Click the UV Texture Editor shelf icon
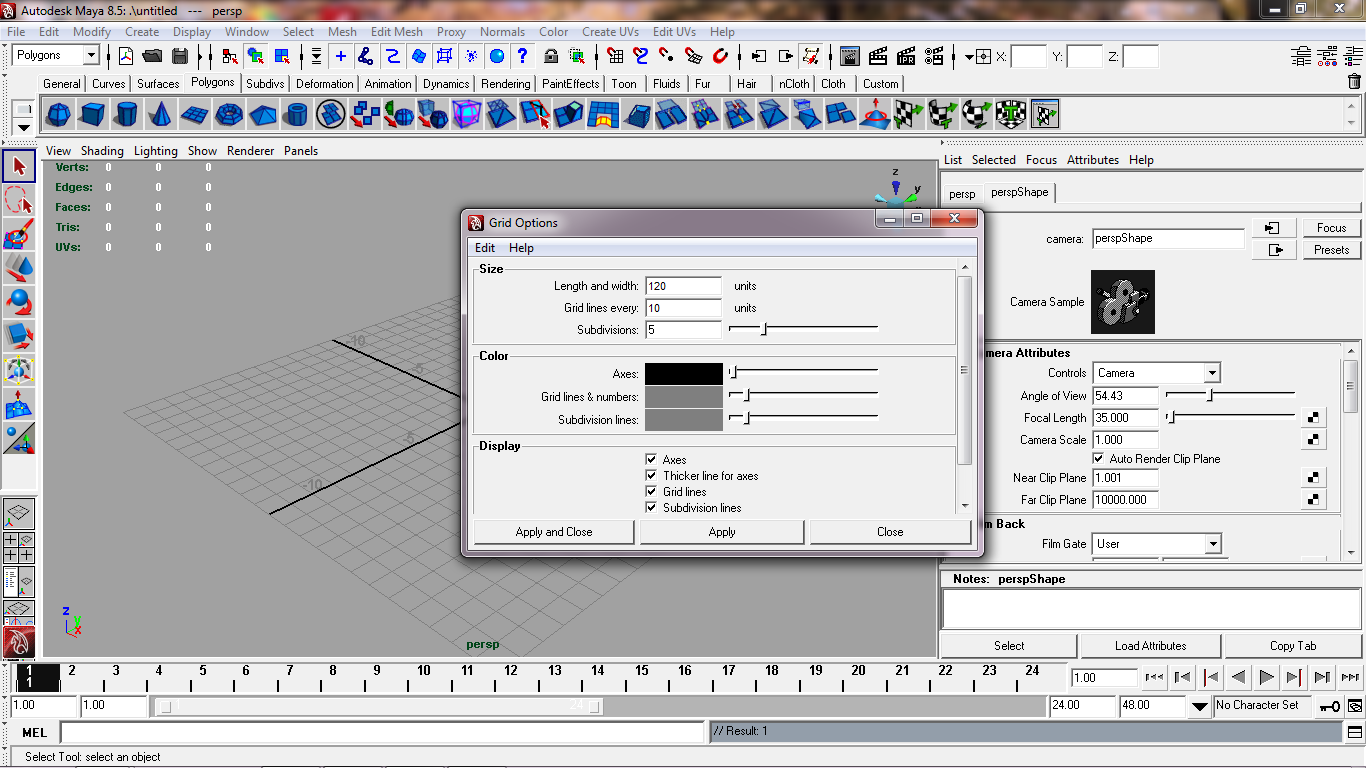 click(1045, 115)
